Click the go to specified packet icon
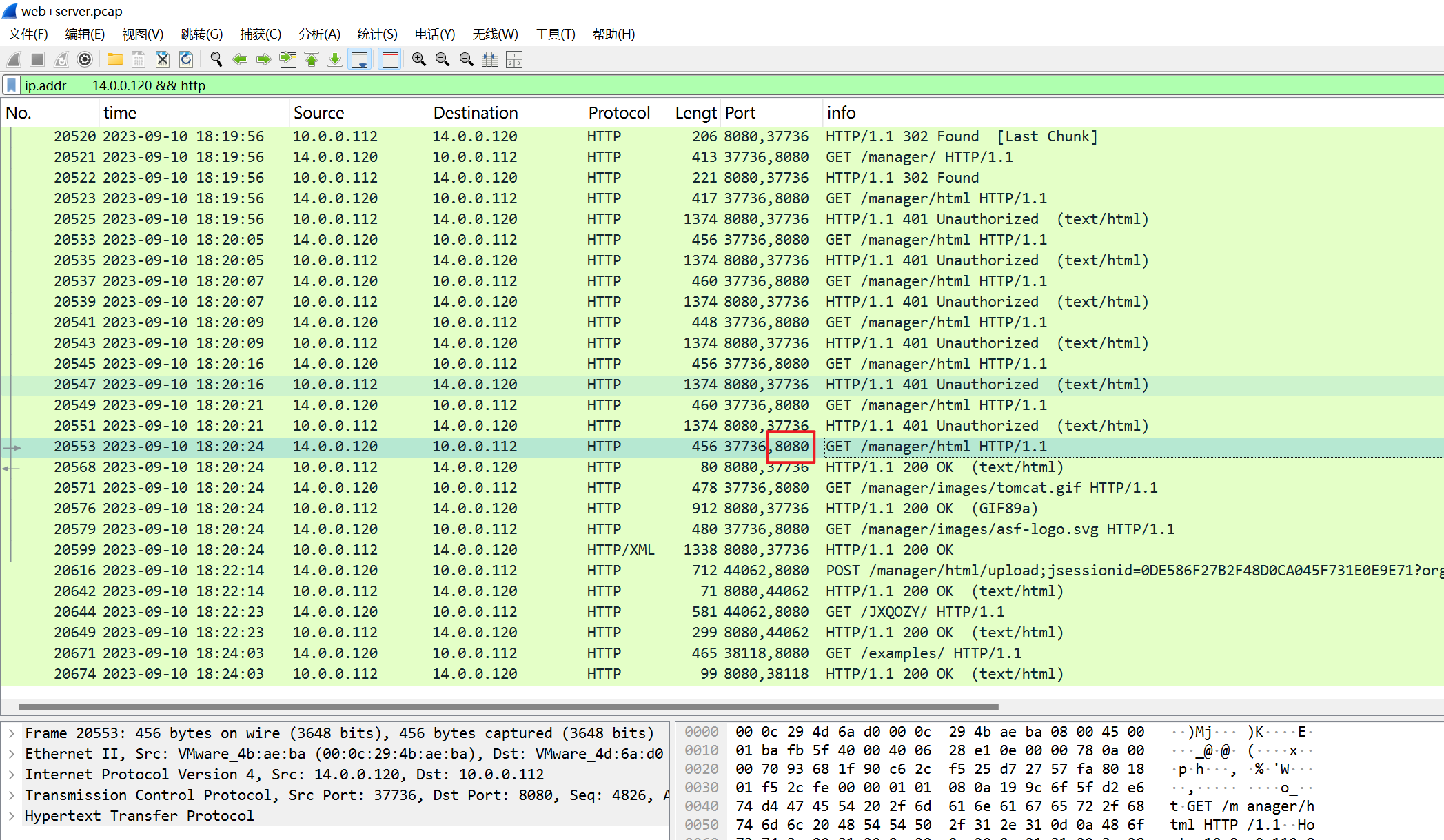The image size is (1444, 840). point(287,59)
